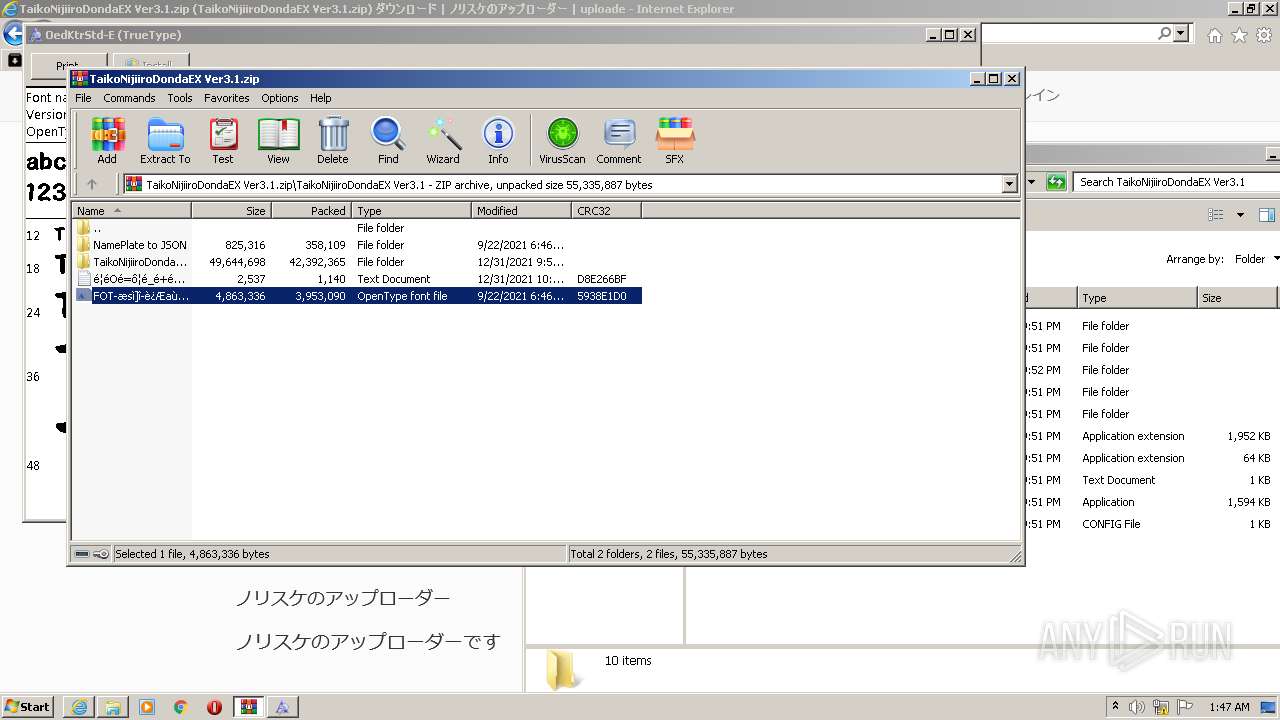Go up one folder level arrow
Screen dimensions: 1280x720
[x=92, y=184]
